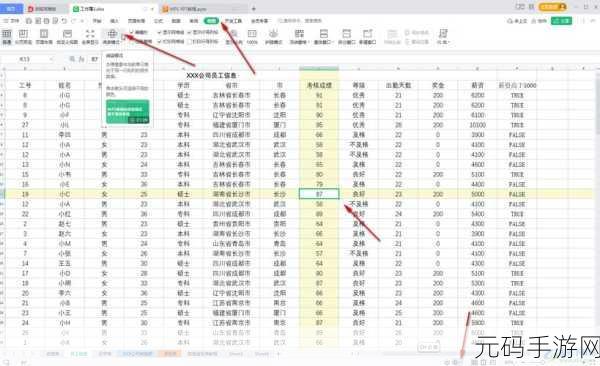
Task: Open the File (文件) menu
Action: (x=11, y=21)
